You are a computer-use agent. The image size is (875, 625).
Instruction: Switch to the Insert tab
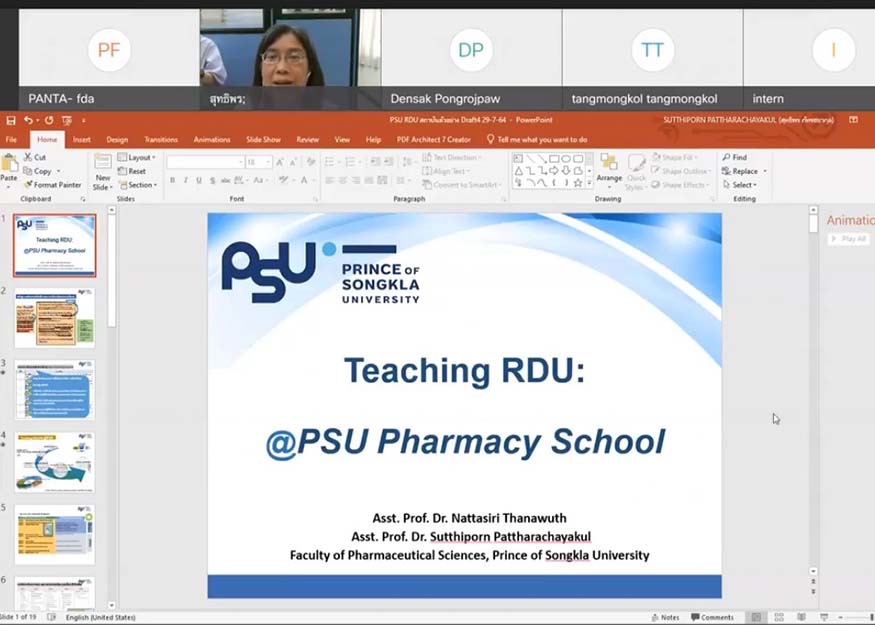tap(81, 140)
